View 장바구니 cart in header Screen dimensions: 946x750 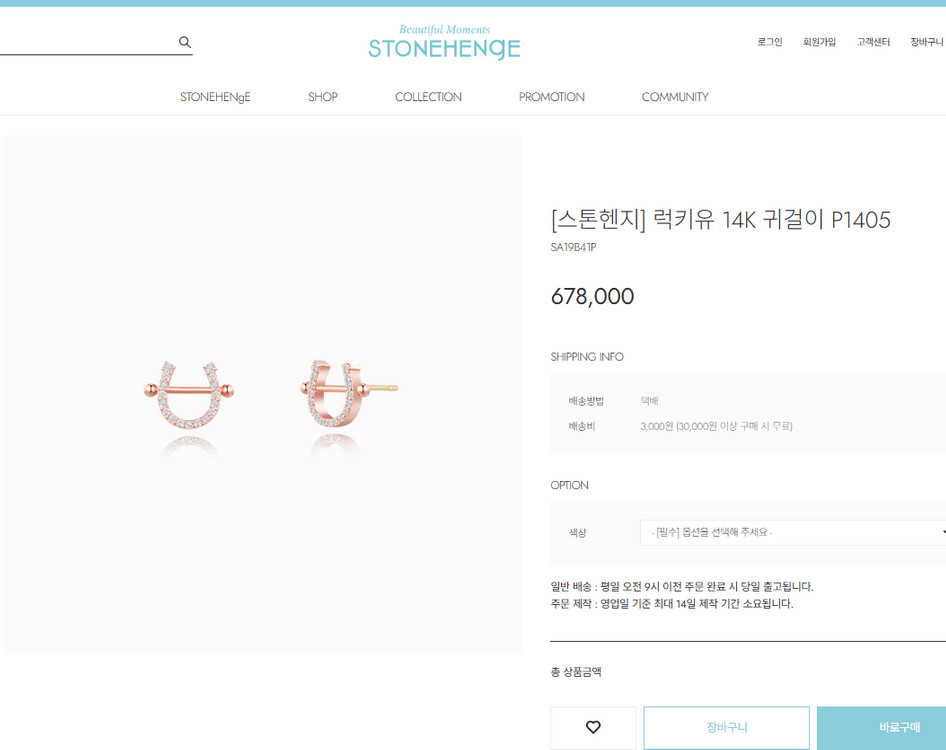(926, 42)
